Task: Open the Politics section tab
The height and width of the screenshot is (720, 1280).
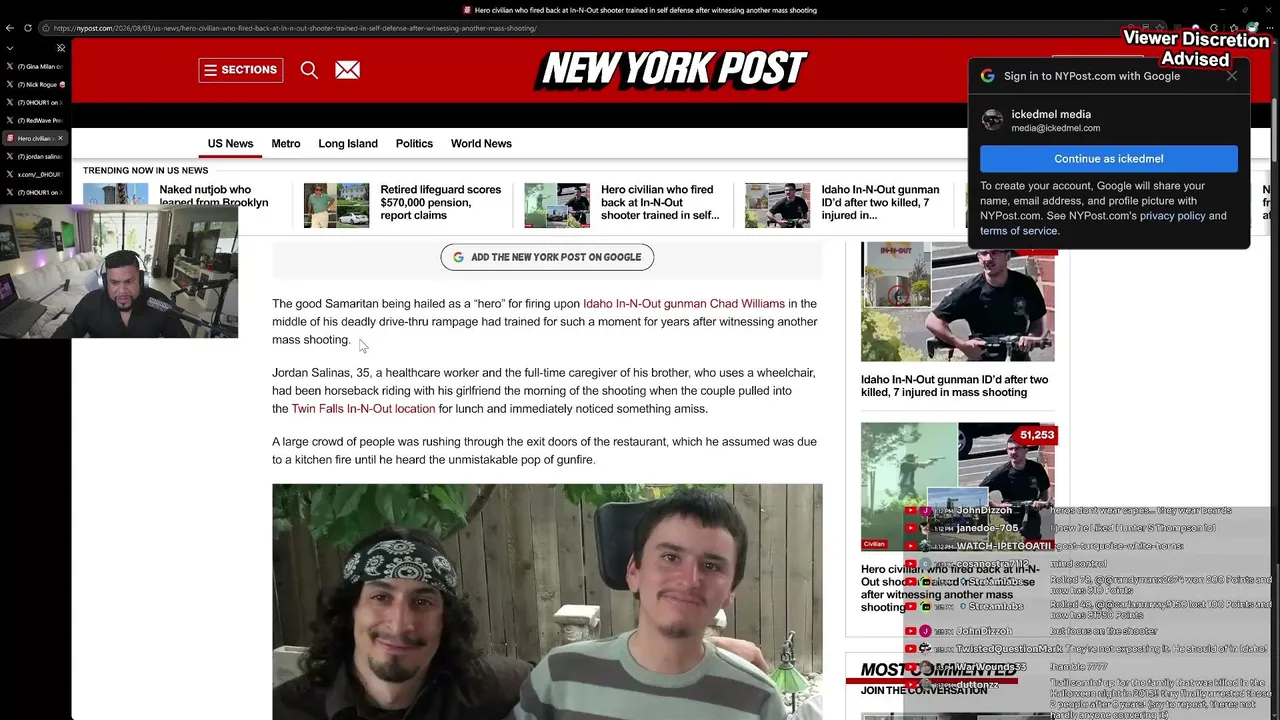Action: (x=414, y=144)
